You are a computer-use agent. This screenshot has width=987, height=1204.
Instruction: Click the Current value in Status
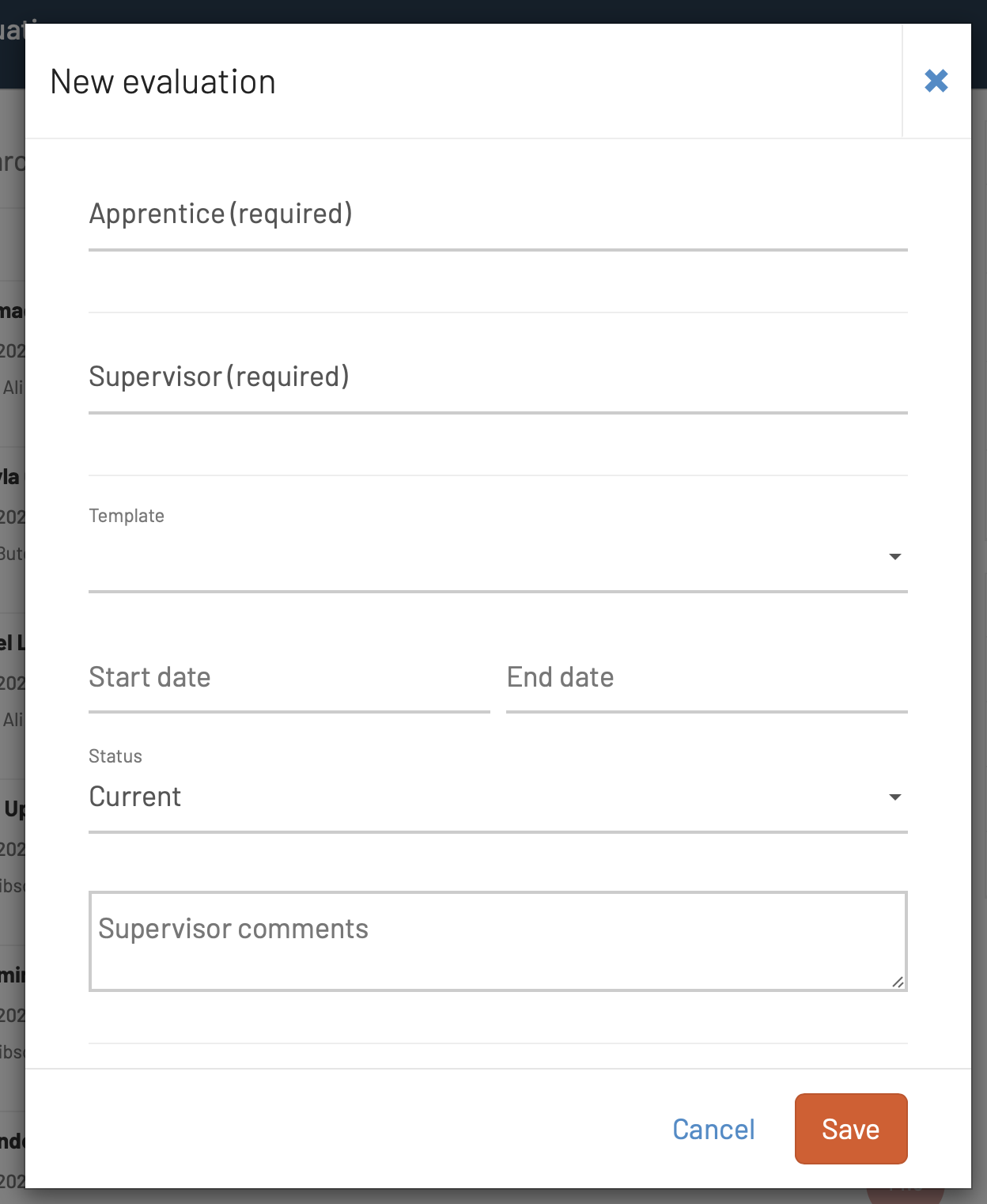[x=135, y=797]
